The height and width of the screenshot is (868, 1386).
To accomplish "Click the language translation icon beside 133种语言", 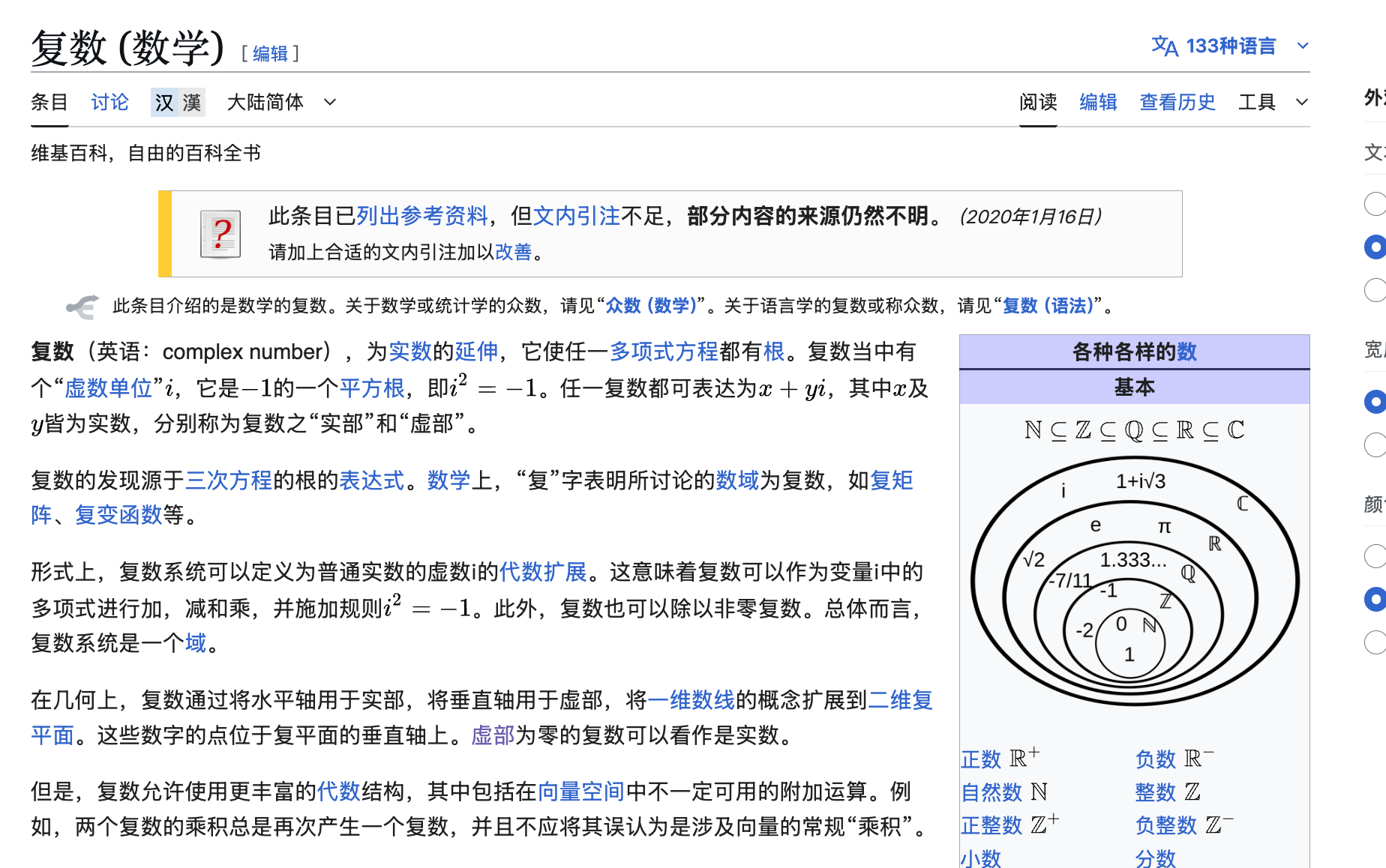I will [x=1164, y=46].
